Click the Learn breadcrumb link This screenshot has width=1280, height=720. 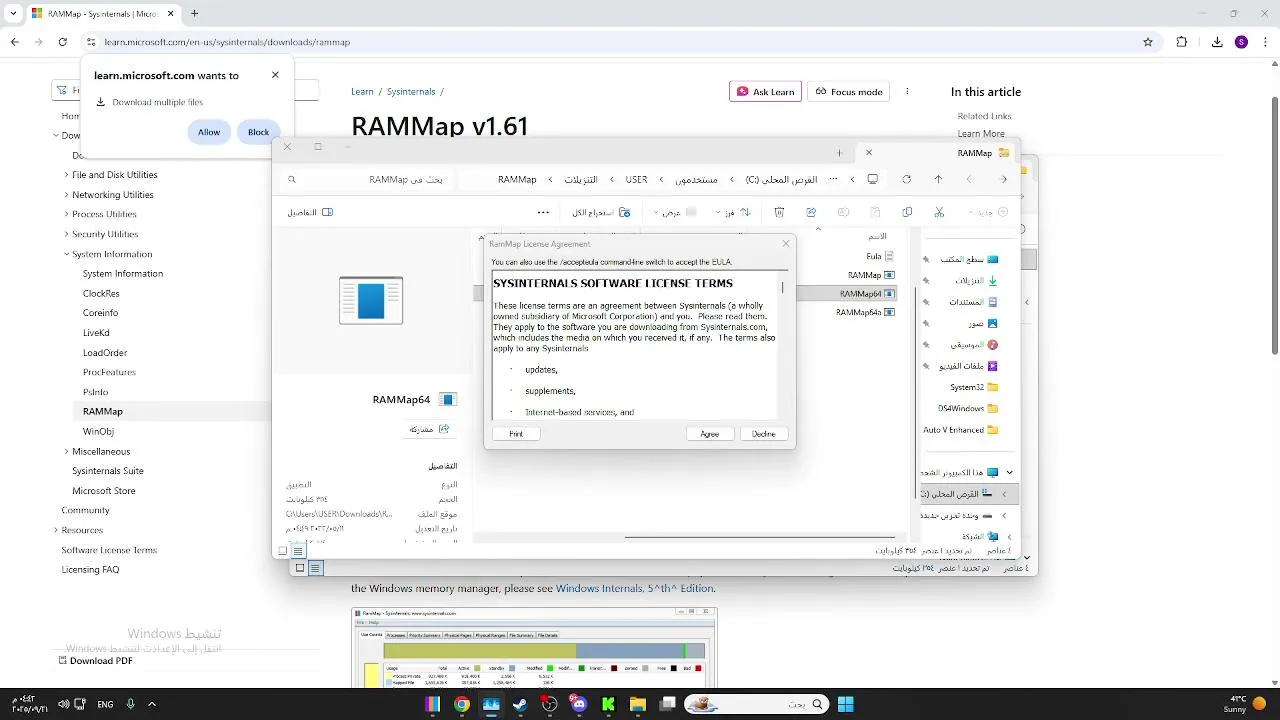(362, 91)
